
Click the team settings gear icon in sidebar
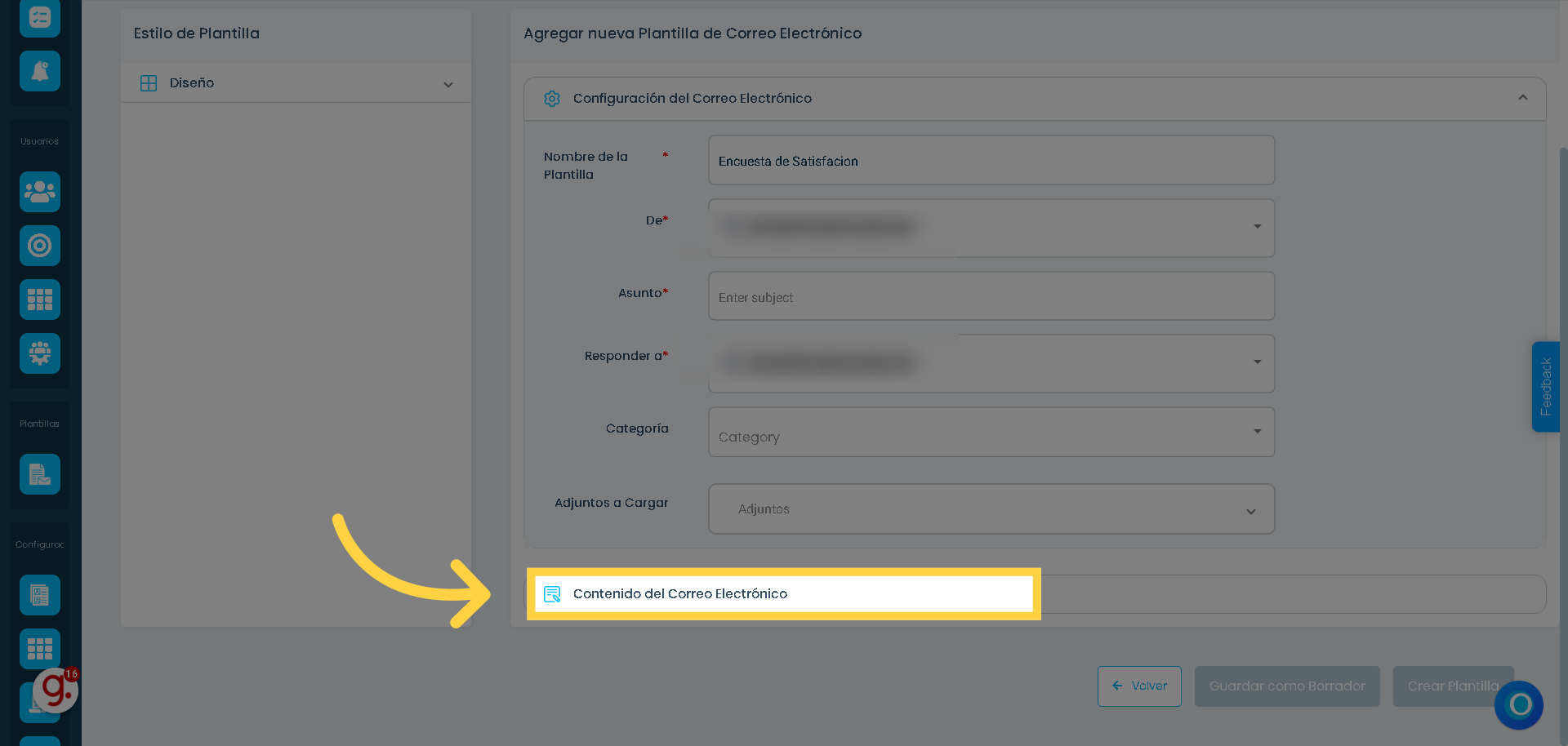click(40, 353)
